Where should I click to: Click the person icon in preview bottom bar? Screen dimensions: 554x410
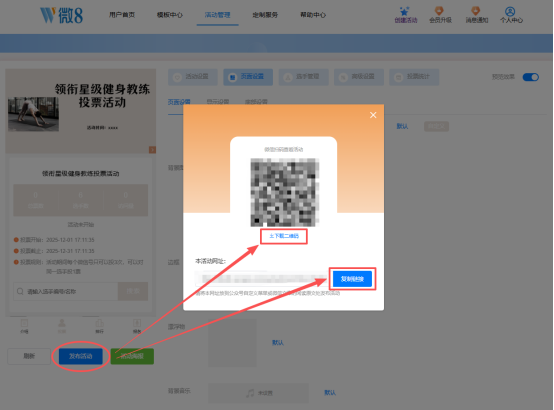[62, 323]
